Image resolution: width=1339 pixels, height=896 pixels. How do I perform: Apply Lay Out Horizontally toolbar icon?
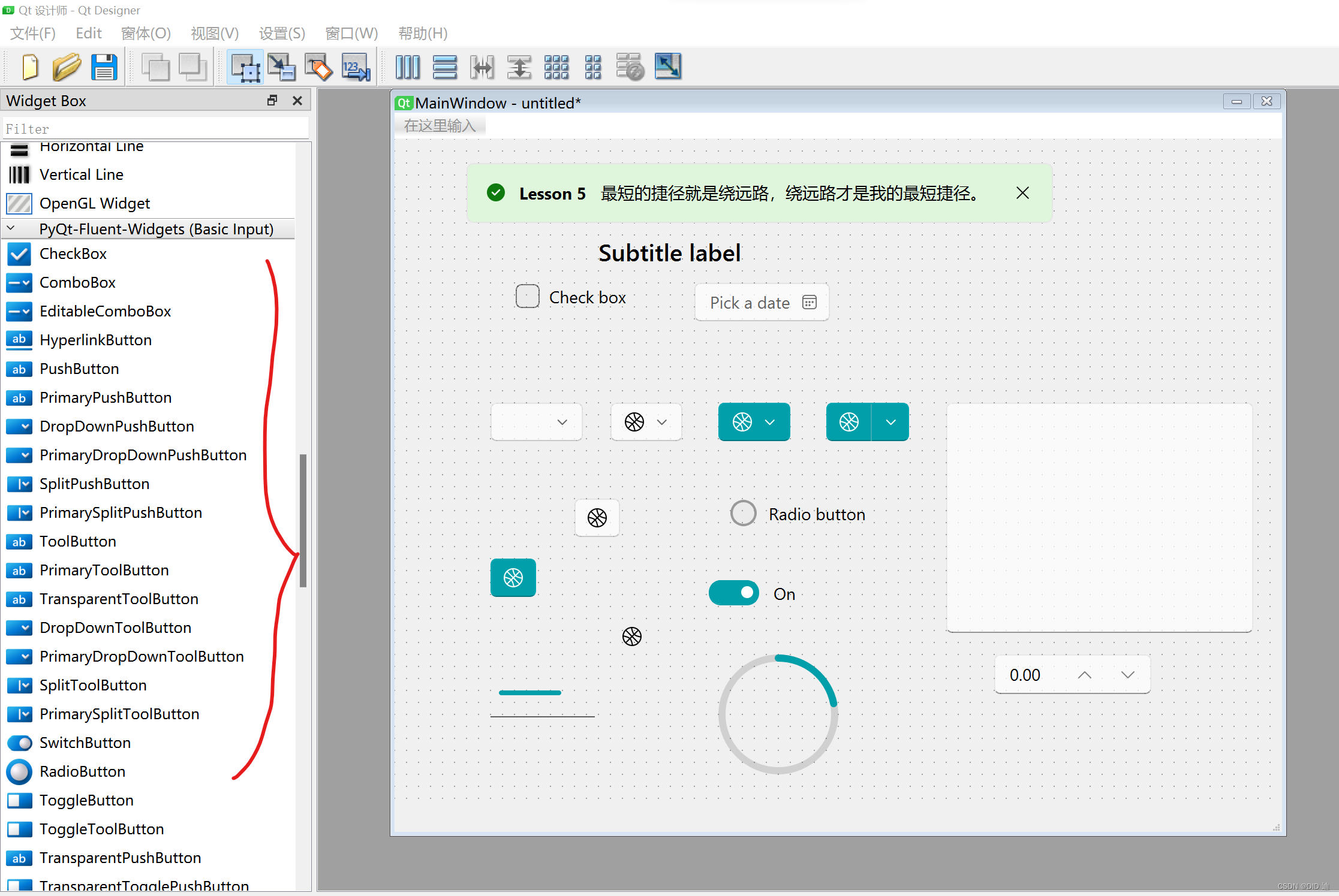coord(408,67)
